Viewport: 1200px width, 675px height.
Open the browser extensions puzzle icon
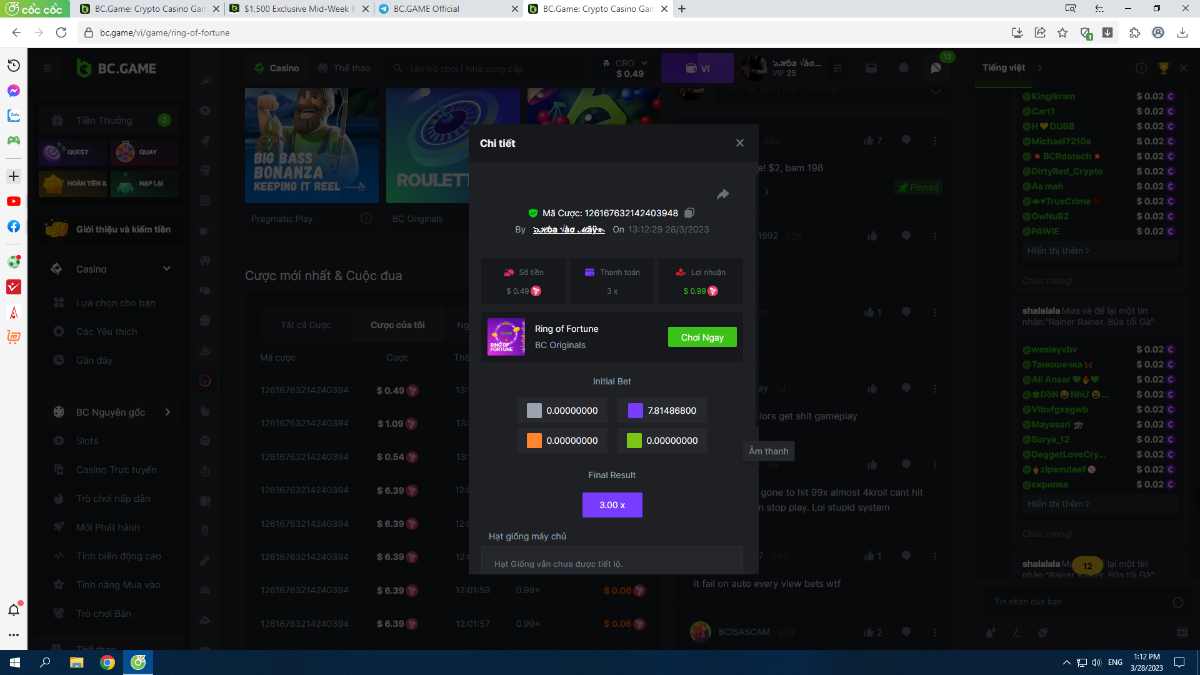tap(1134, 32)
